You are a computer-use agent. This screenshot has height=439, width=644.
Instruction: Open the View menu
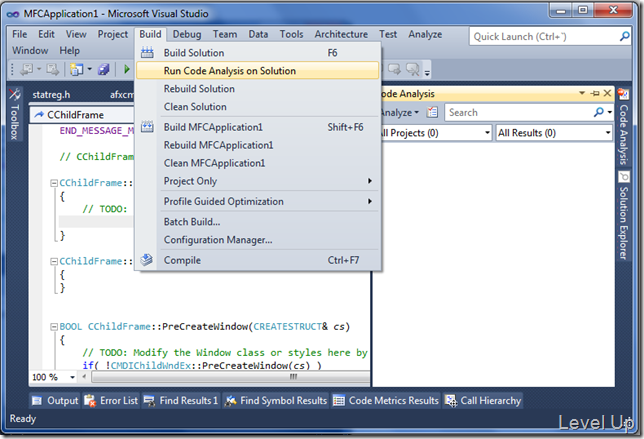tap(76, 34)
